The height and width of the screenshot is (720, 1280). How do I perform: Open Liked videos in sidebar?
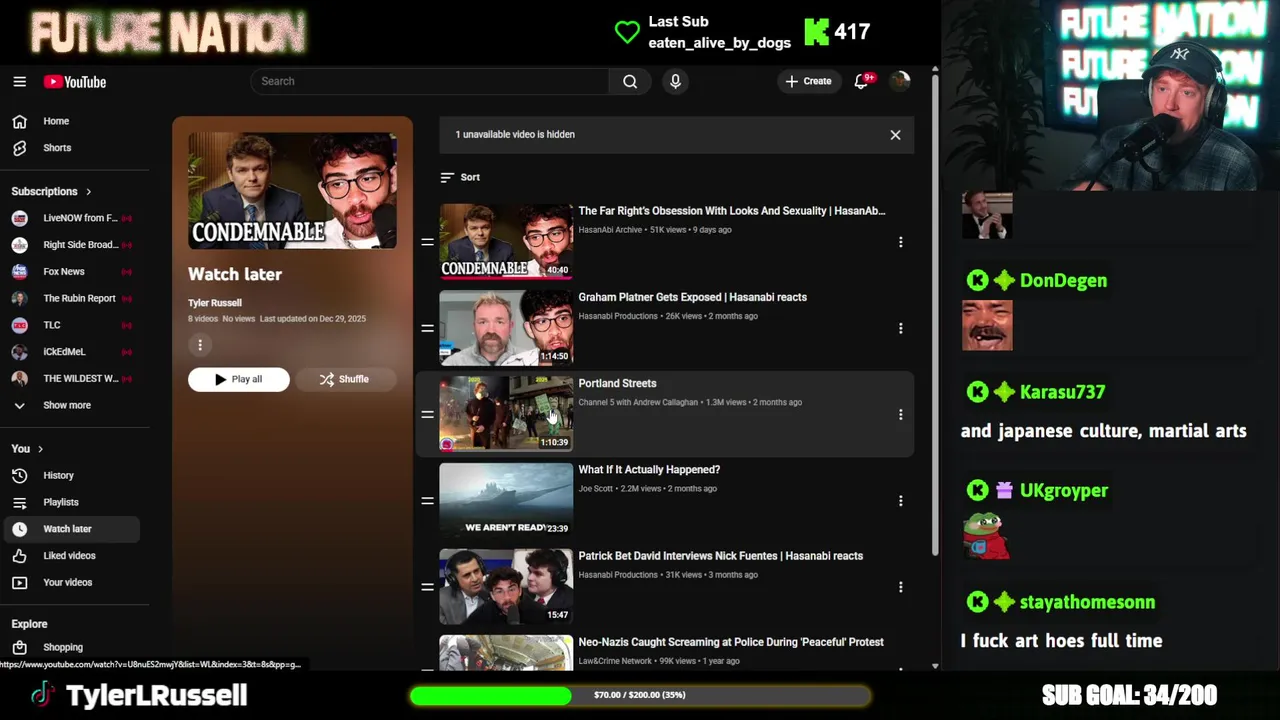tap(70, 556)
